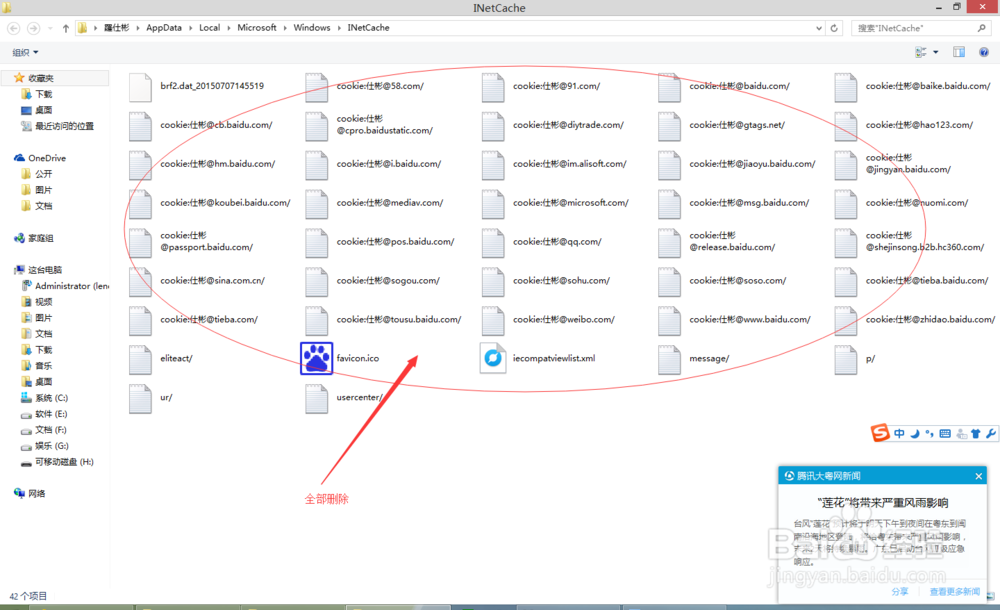This screenshot has width=1000, height=610.
Task: Select the favicon.ico file
Action: coord(341,359)
